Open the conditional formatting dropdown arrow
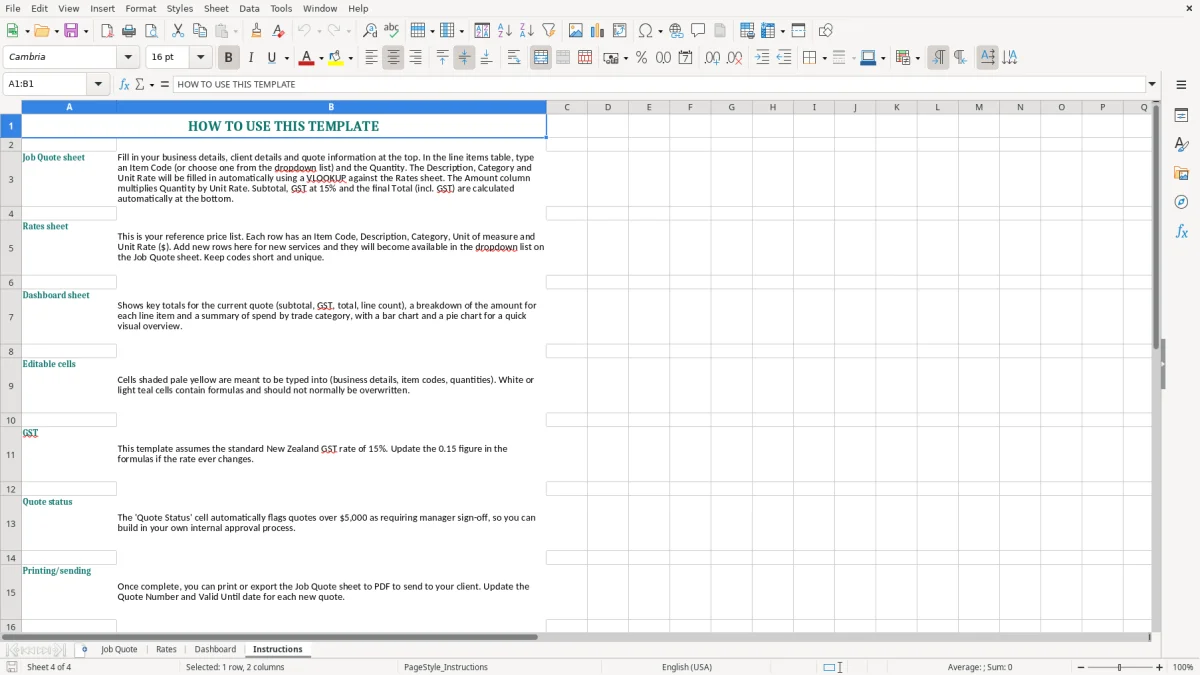1200x675 pixels. [x=917, y=58]
